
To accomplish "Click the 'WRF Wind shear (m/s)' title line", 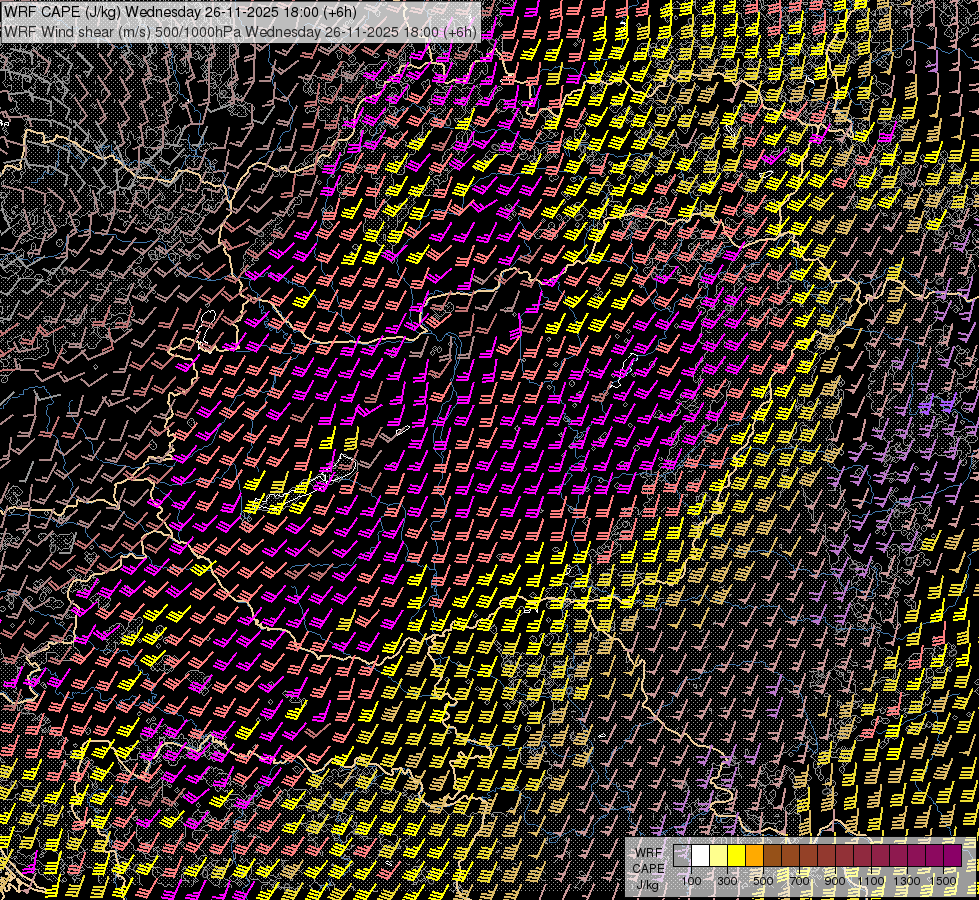I will [240, 31].
